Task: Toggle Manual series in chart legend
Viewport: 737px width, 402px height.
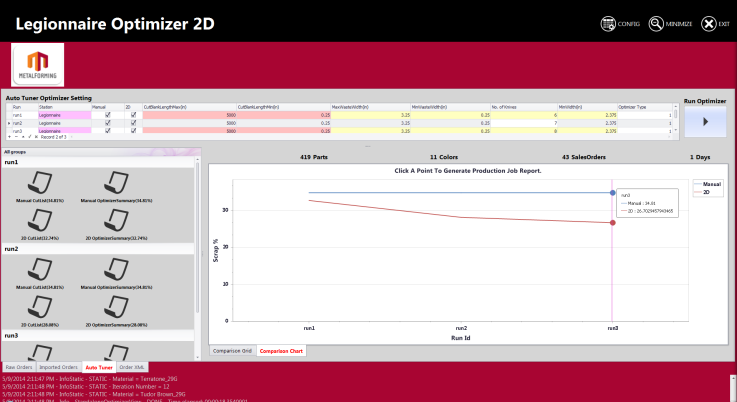Action: pos(708,184)
